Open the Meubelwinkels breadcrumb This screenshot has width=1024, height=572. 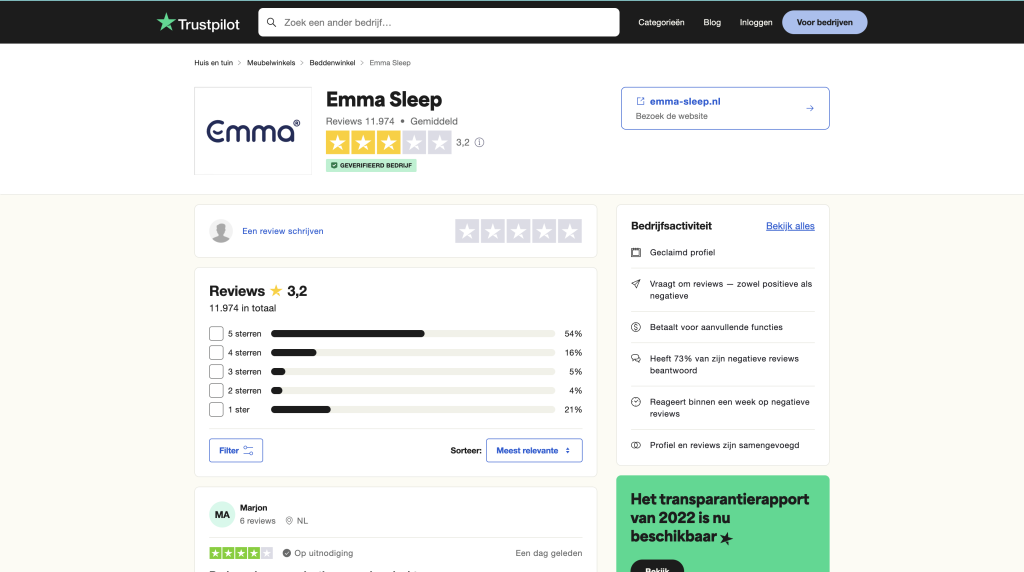271,63
